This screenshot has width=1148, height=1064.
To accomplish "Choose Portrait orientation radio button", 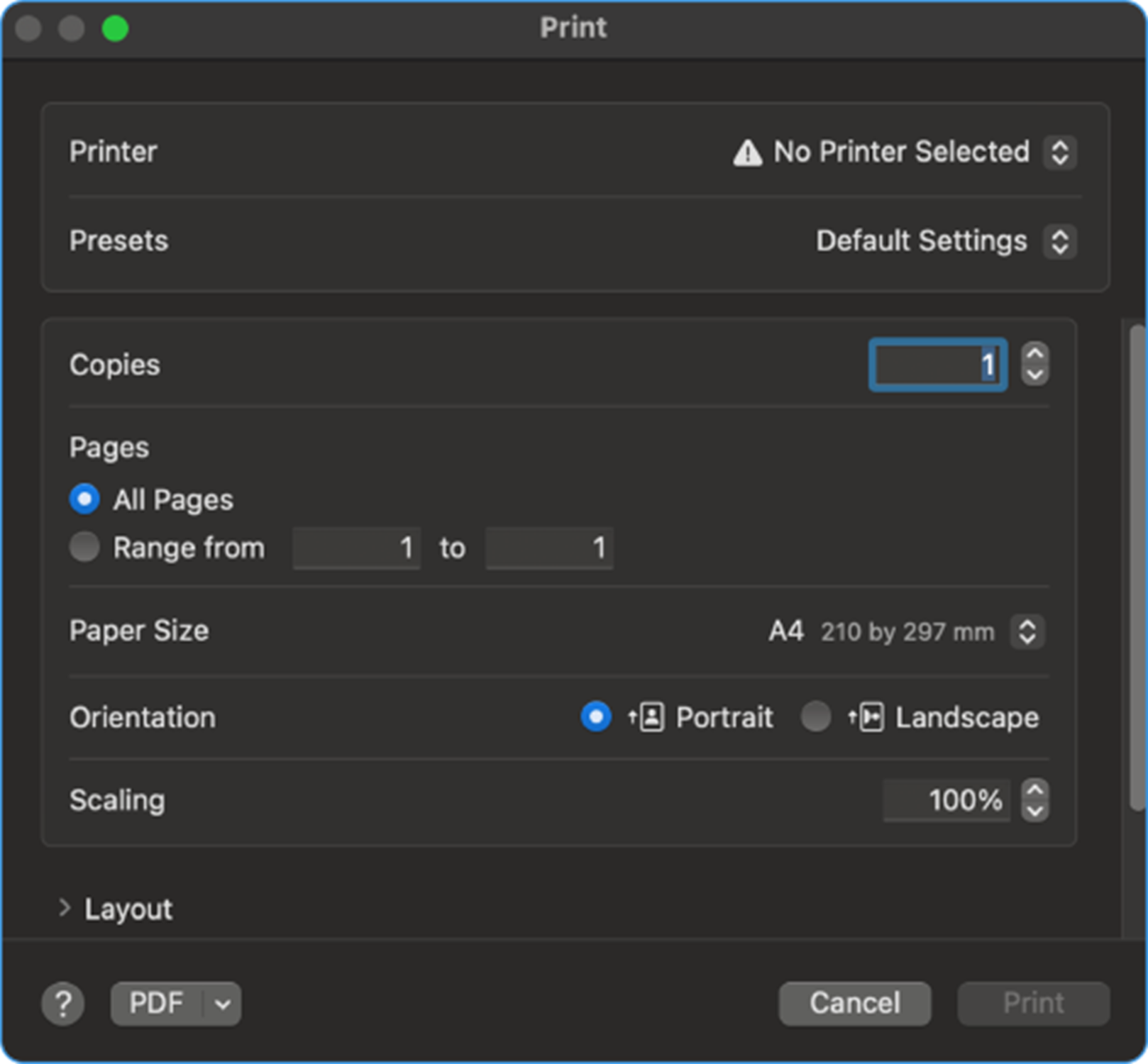I will click(596, 716).
